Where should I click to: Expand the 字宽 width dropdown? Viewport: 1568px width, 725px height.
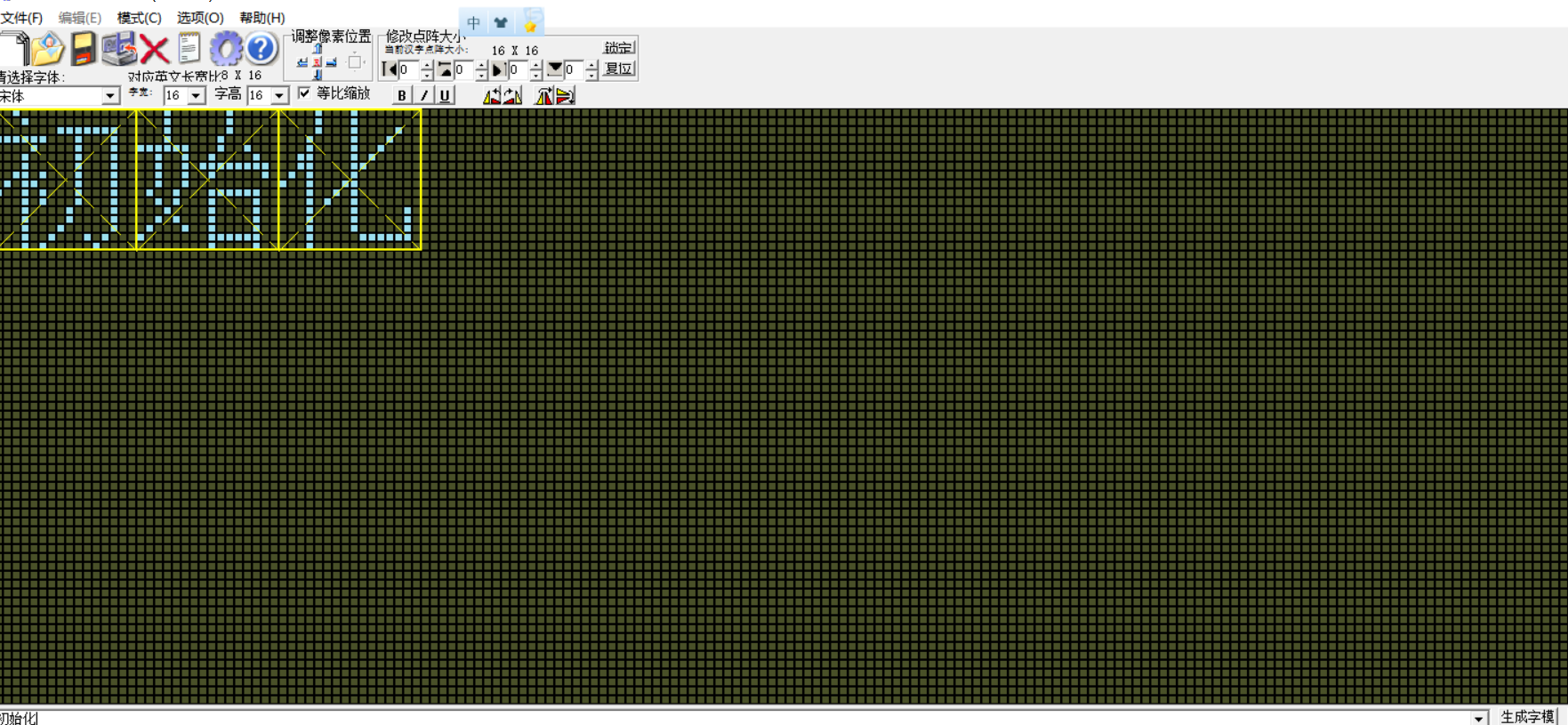coord(196,95)
